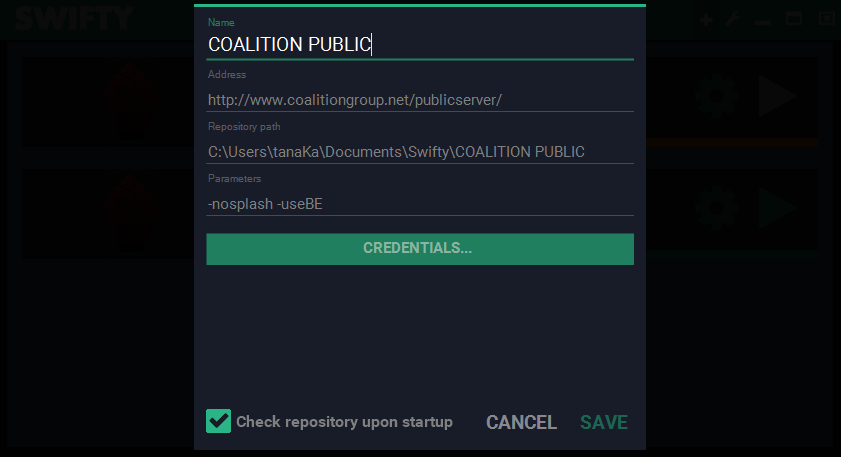Close the Swifty window
The width and height of the screenshot is (841, 457).
coord(826,19)
